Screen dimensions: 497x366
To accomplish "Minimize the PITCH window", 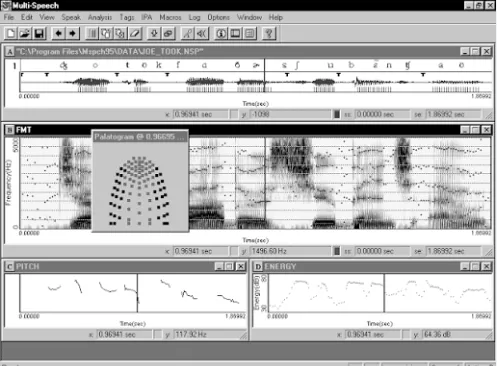I will tap(219, 266).
